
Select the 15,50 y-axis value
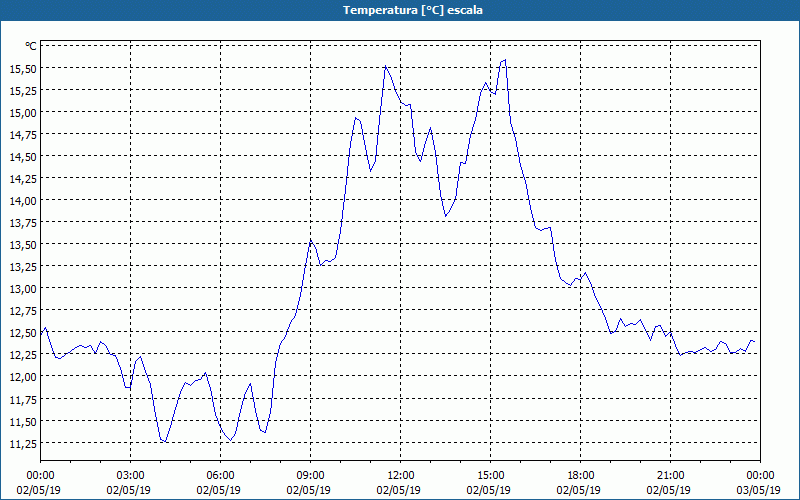(x=23, y=68)
